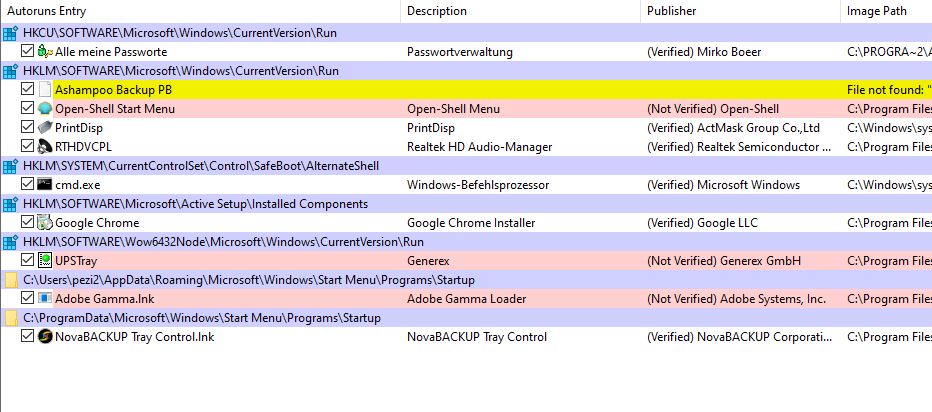
Task: Sort by the Publisher column header
Action: click(x=741, y=11)
